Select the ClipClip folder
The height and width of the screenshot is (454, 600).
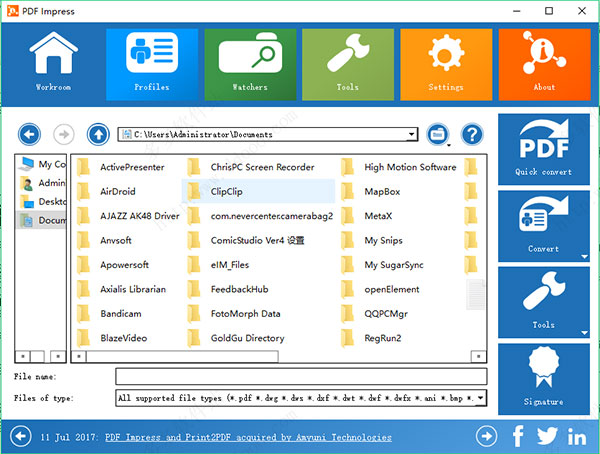click(x=259, y=191)
